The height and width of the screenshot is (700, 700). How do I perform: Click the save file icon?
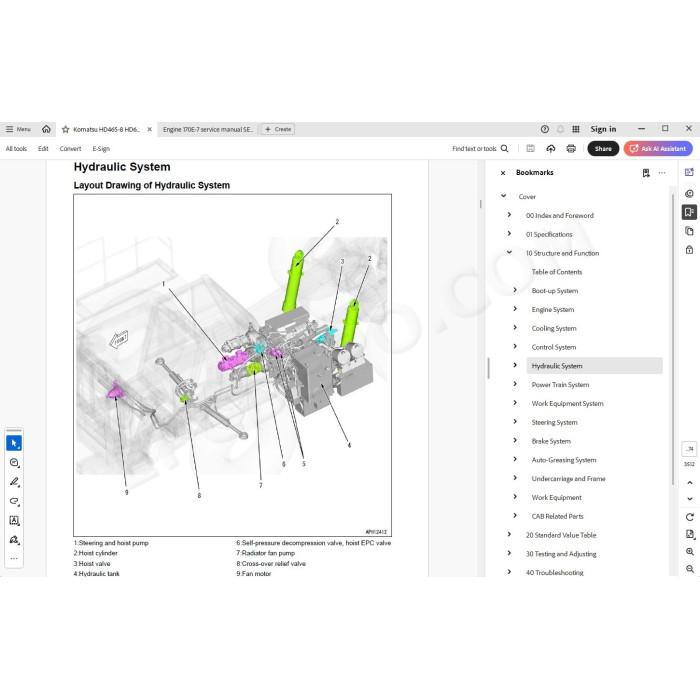[530, 149]
